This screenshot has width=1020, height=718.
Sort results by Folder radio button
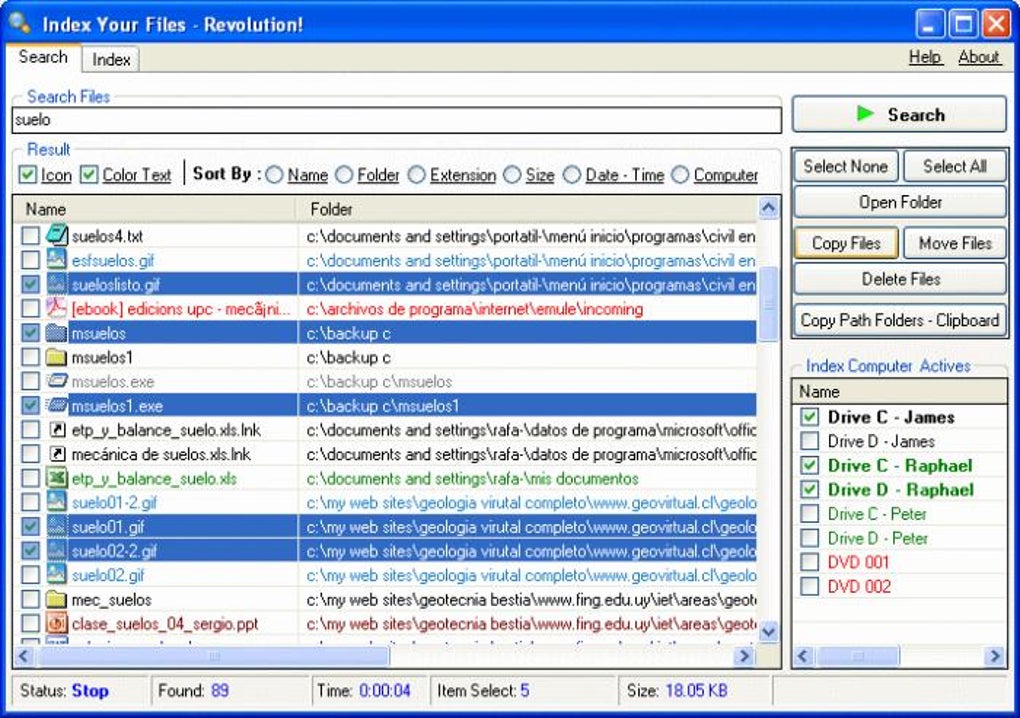[x=344, y=175]
